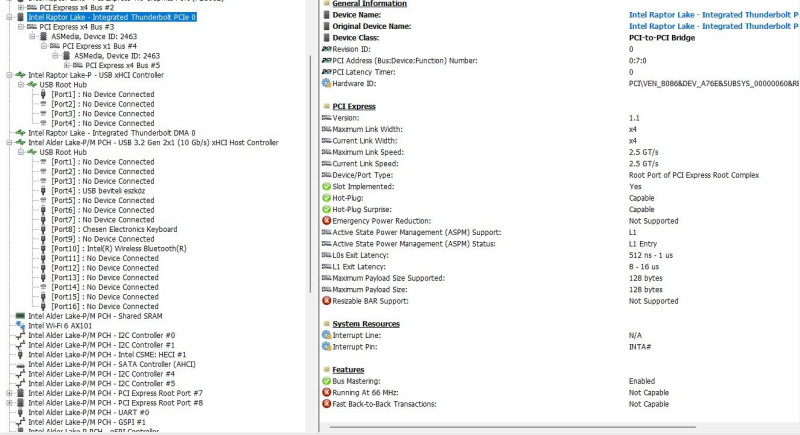
Task: Select Port4 USB beviteli eszköz
Action: pyautogui.click(x=98, y=191)
